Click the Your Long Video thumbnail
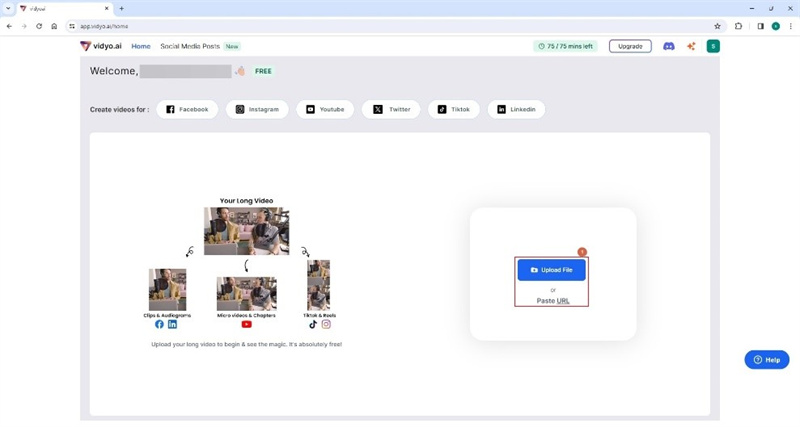The image size is (800, 427). [x=246, y=231]
